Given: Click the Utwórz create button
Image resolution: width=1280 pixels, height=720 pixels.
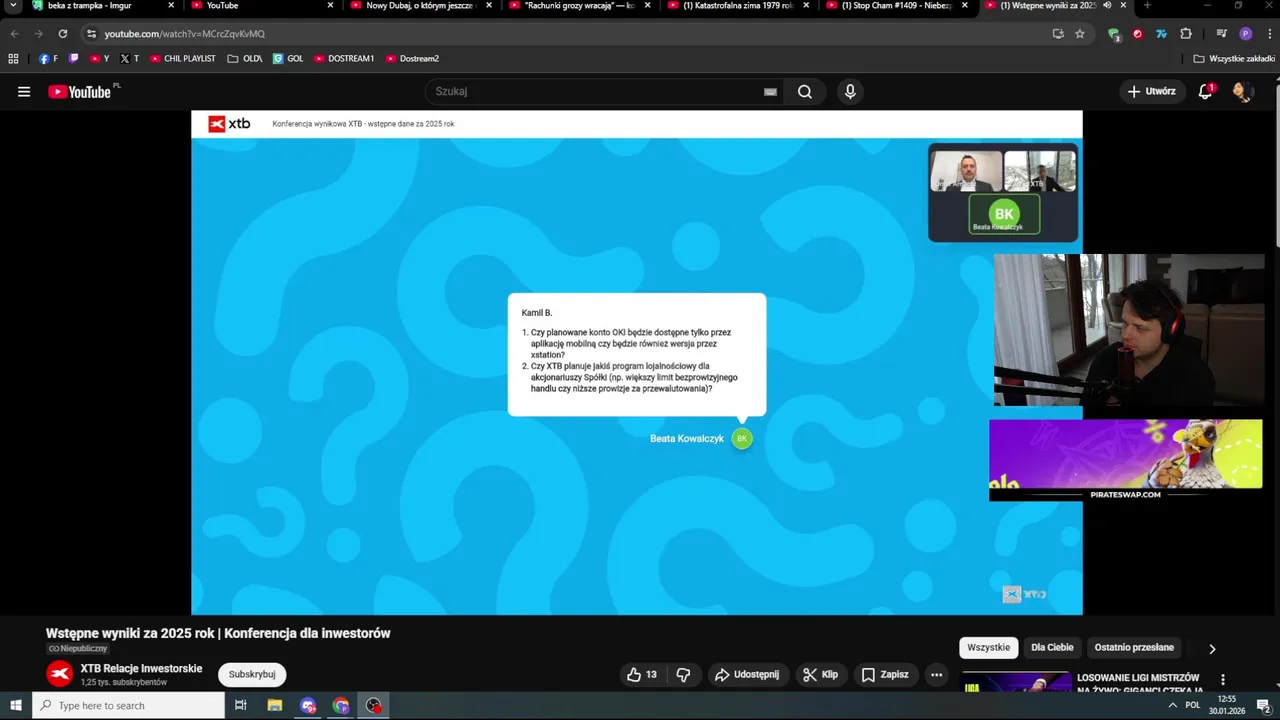Looking at the screenshot, I should click(1152, 92).
